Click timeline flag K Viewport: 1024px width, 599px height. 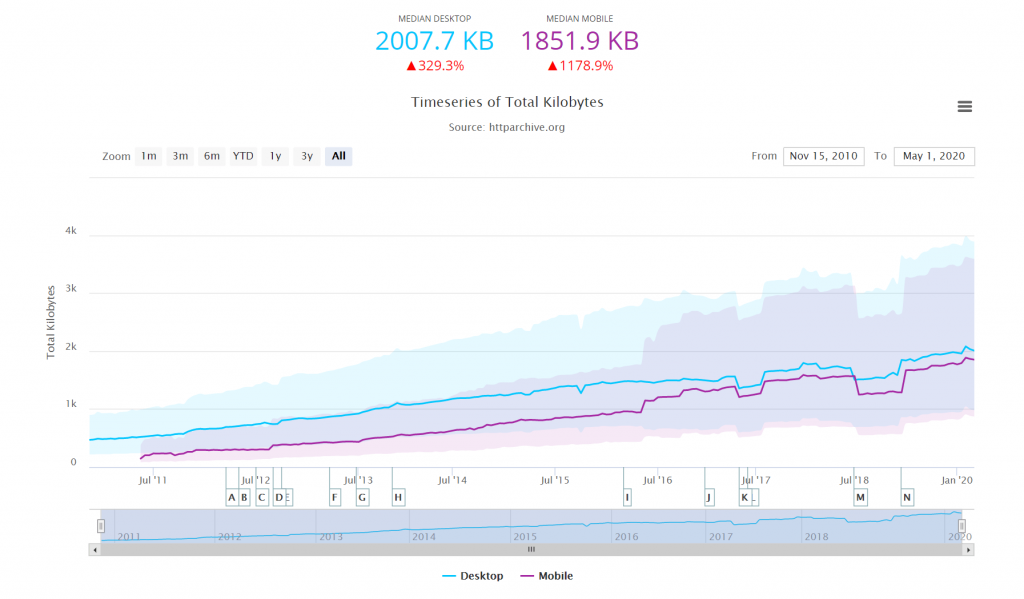tap(744, 498)
